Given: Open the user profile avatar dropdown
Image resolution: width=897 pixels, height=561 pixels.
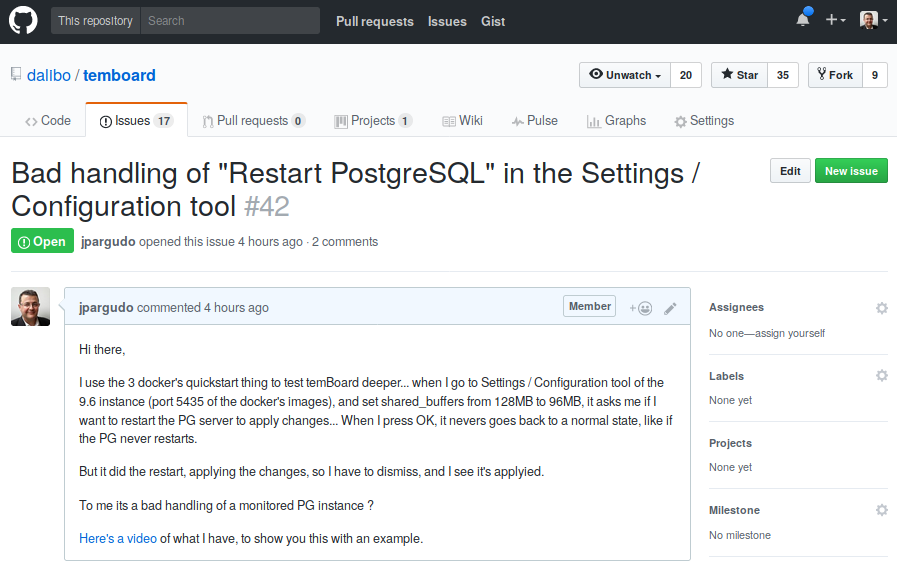Looking at the screenshot, I should click(x=874, y=20).
